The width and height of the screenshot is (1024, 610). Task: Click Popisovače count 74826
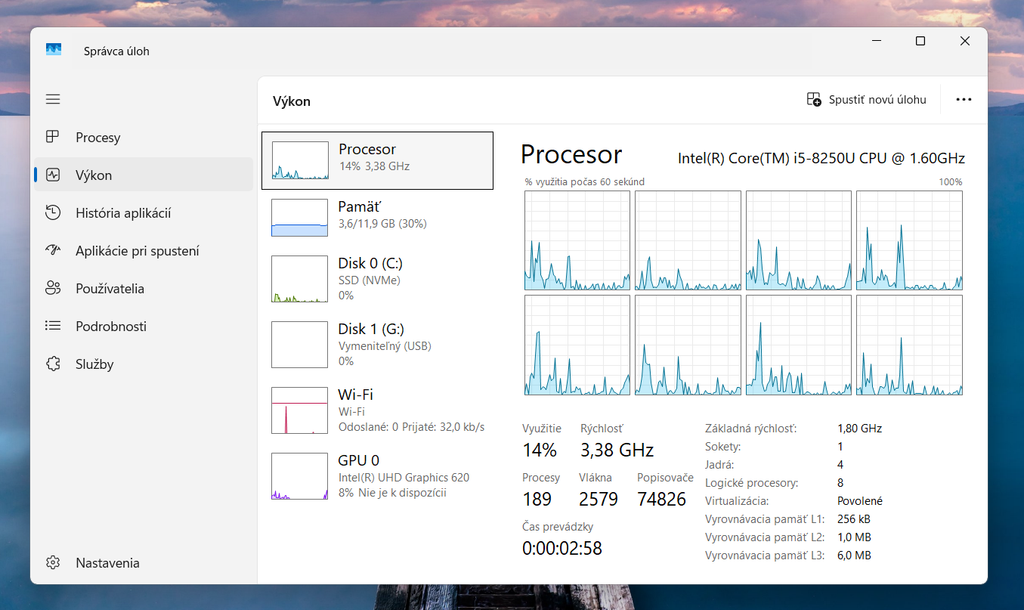(662, 499)
